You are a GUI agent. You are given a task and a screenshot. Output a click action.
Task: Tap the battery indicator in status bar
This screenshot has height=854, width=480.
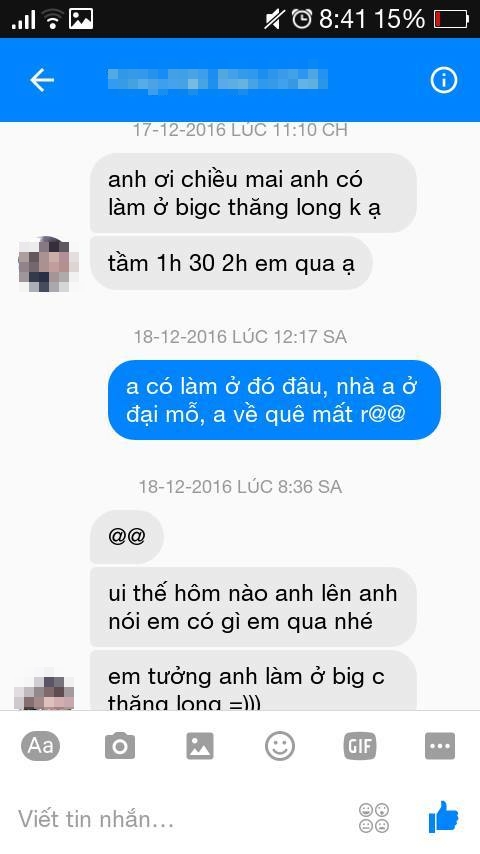coord(451,19)
